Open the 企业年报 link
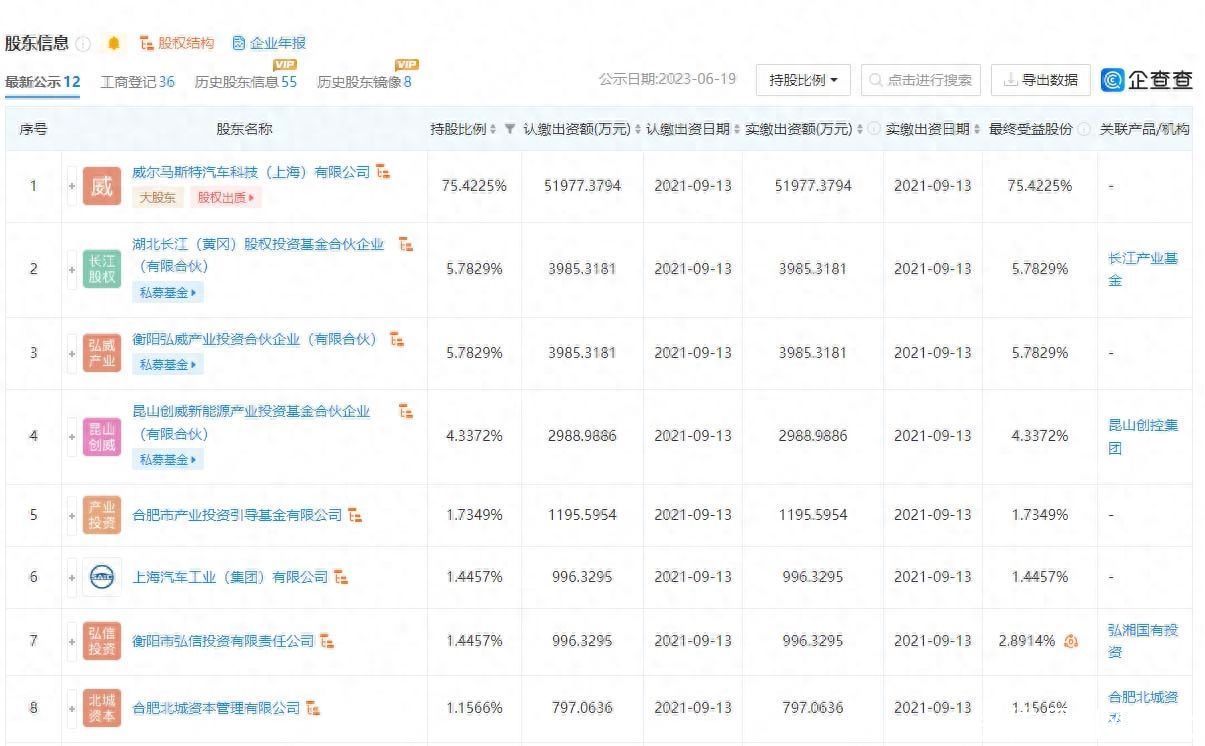The image size is (1205, 746). (x=269, y=43)
